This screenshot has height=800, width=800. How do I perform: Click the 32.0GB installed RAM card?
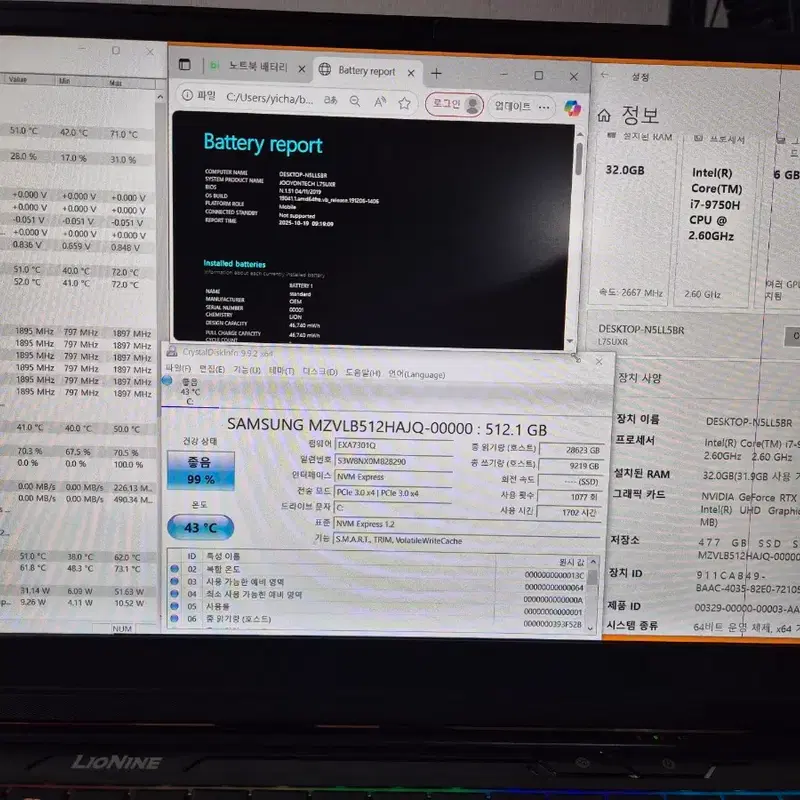632,219
